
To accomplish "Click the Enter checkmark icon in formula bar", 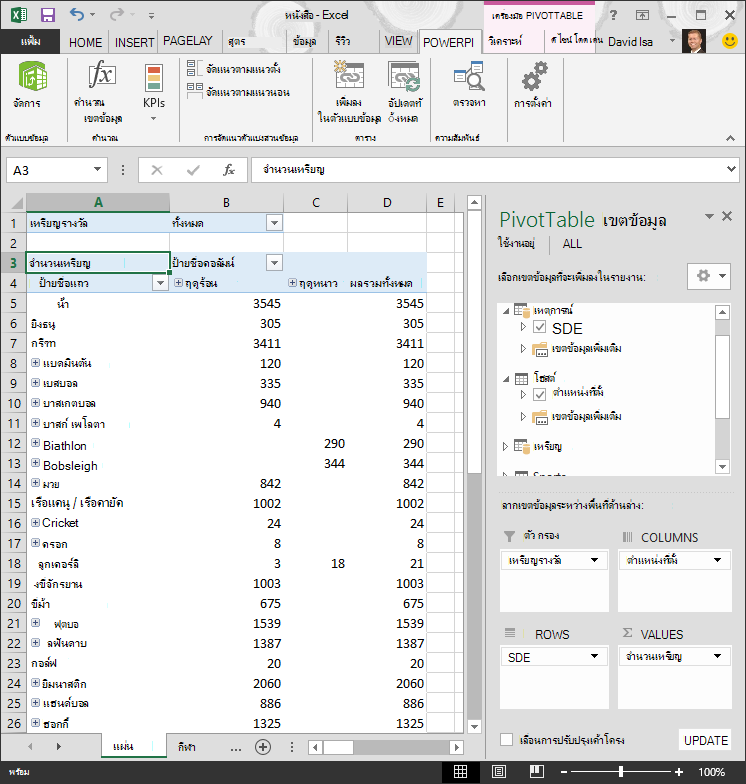I will [x=193, y=170].
